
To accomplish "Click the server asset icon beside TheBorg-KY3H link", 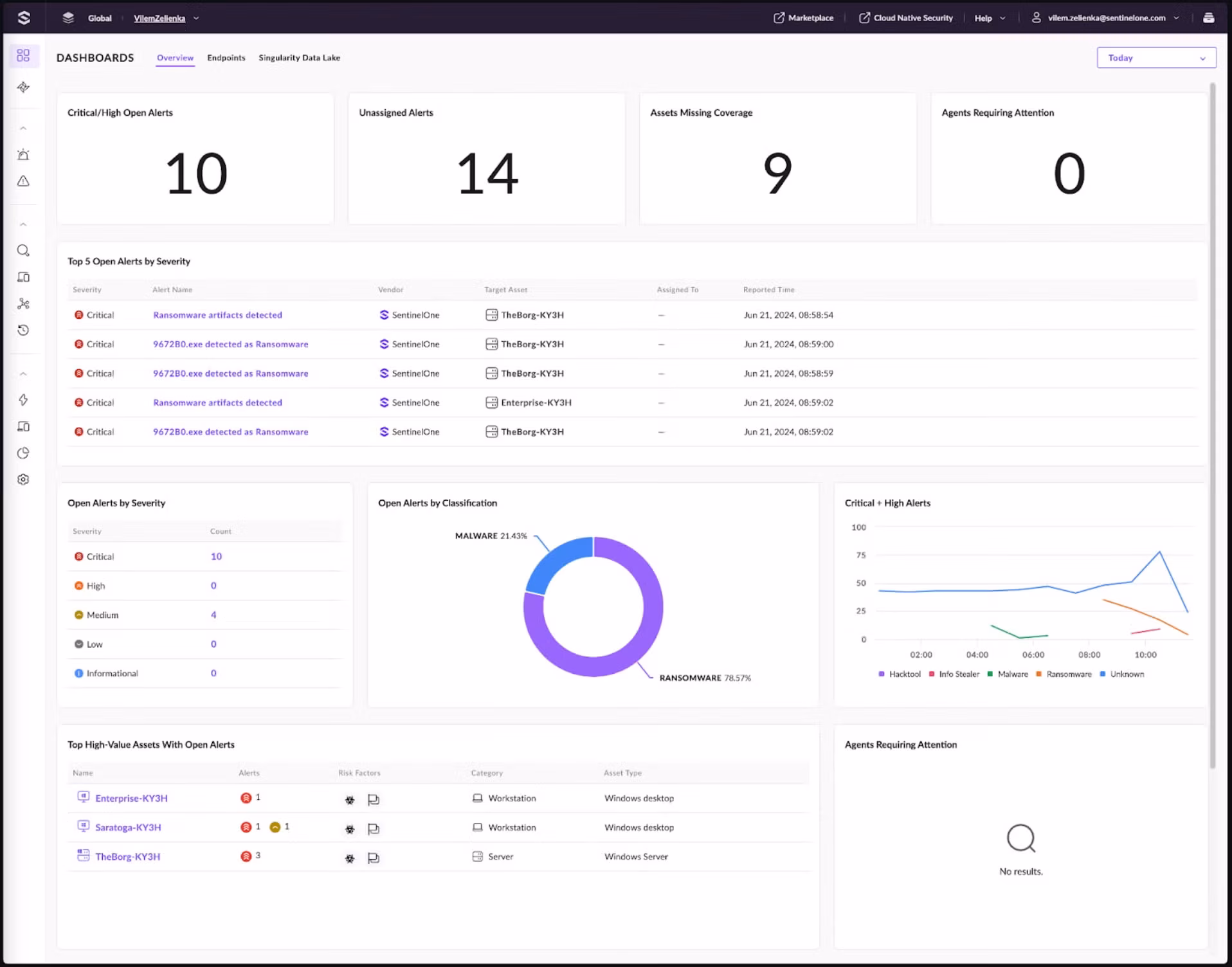I will (x=83, y=855).
